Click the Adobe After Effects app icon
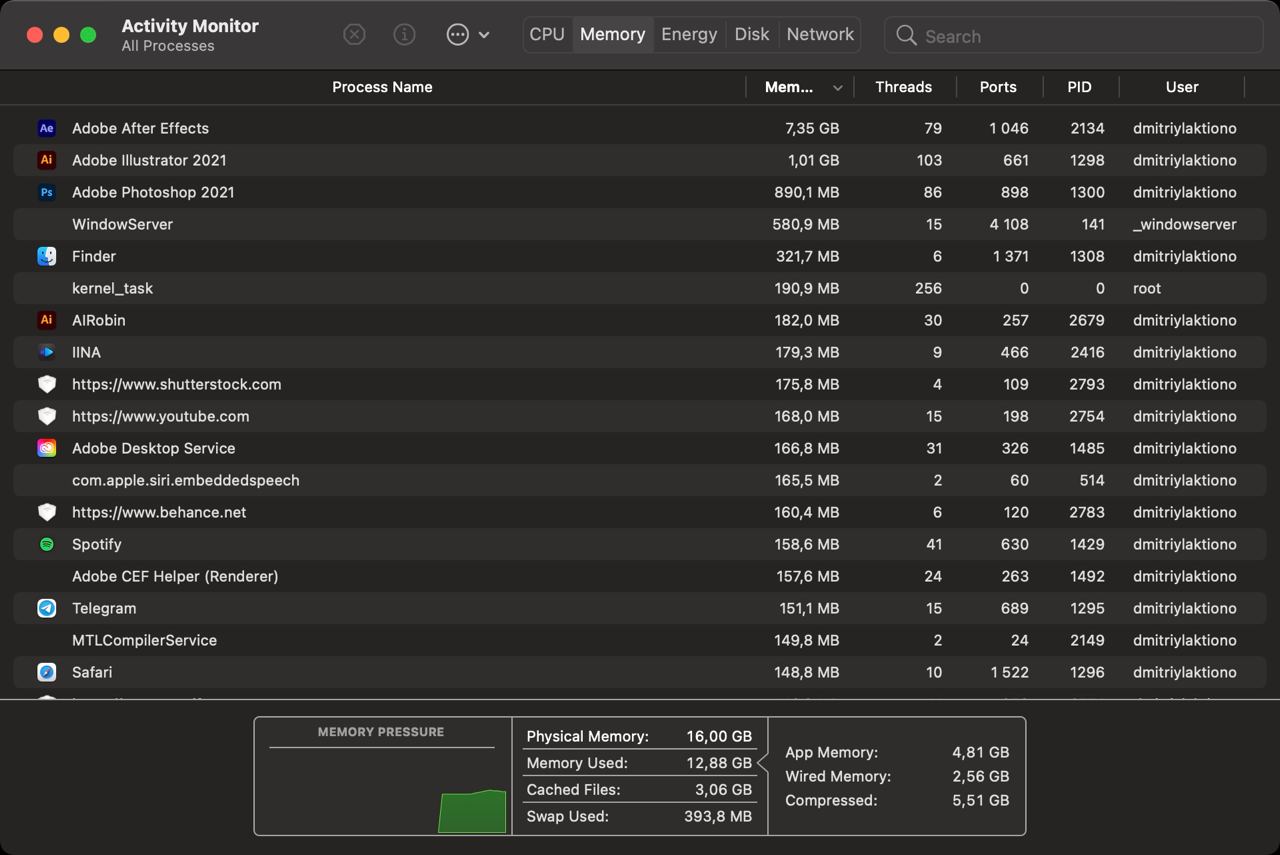The image size is (1280, 855). coord(46,128)
